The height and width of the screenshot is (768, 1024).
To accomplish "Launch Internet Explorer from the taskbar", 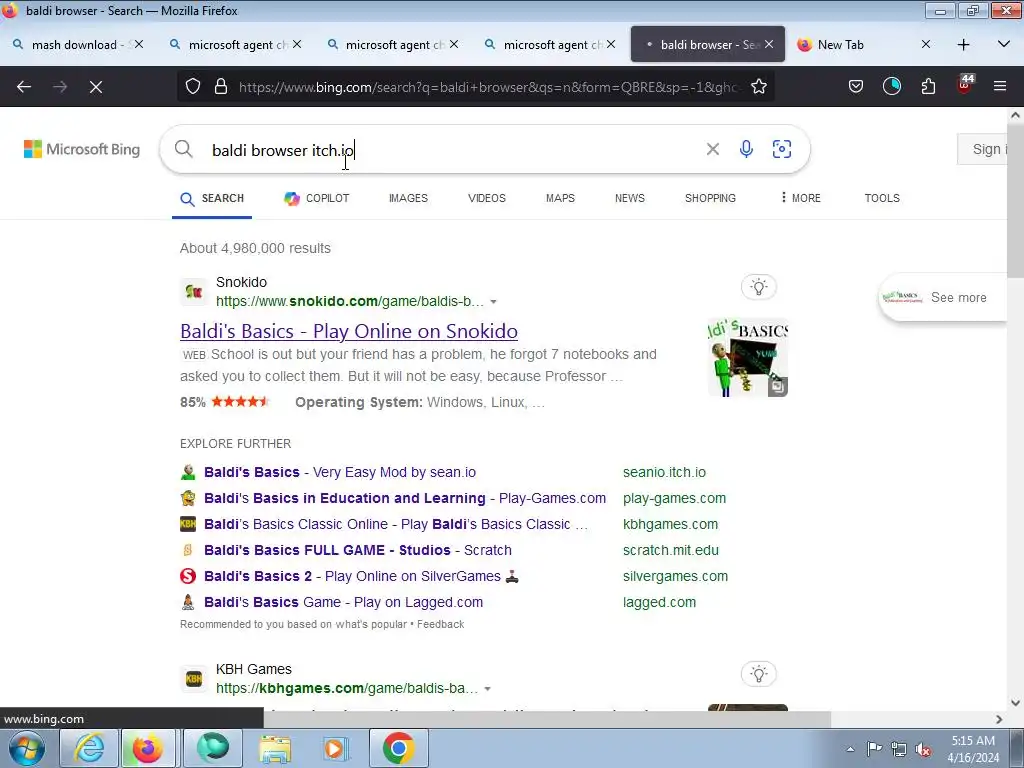I will coord(89,748).
